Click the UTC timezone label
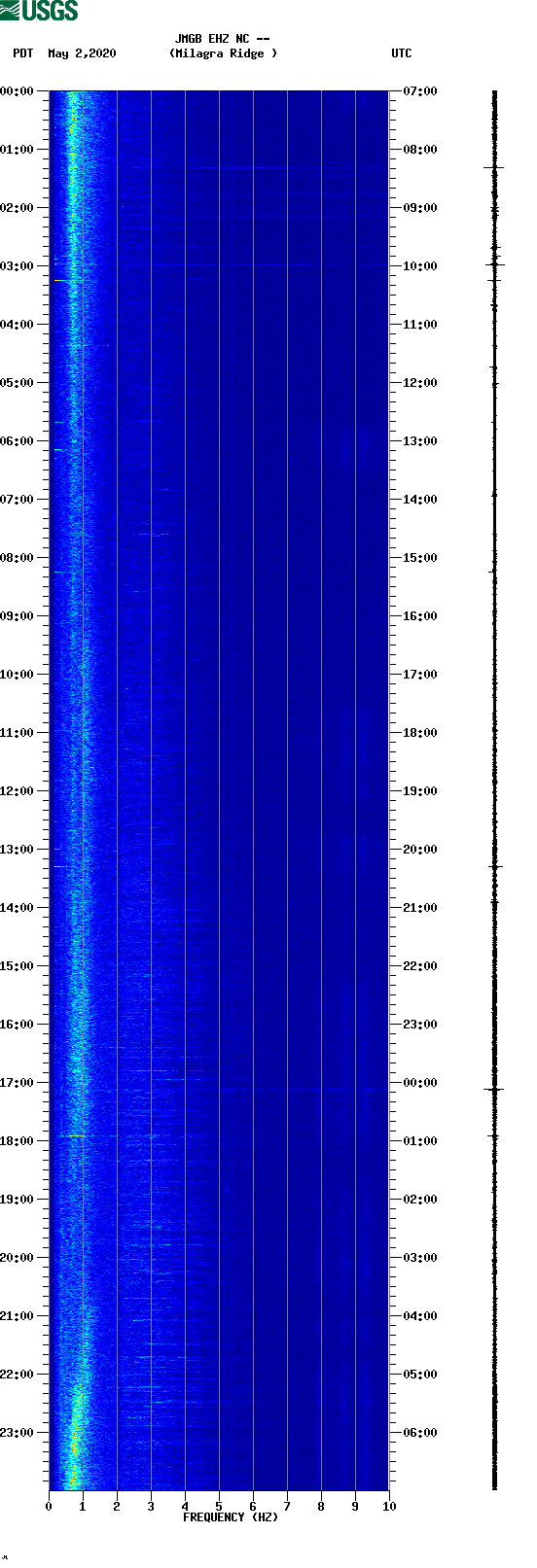Screen dimensions: 537x1568 402,53
